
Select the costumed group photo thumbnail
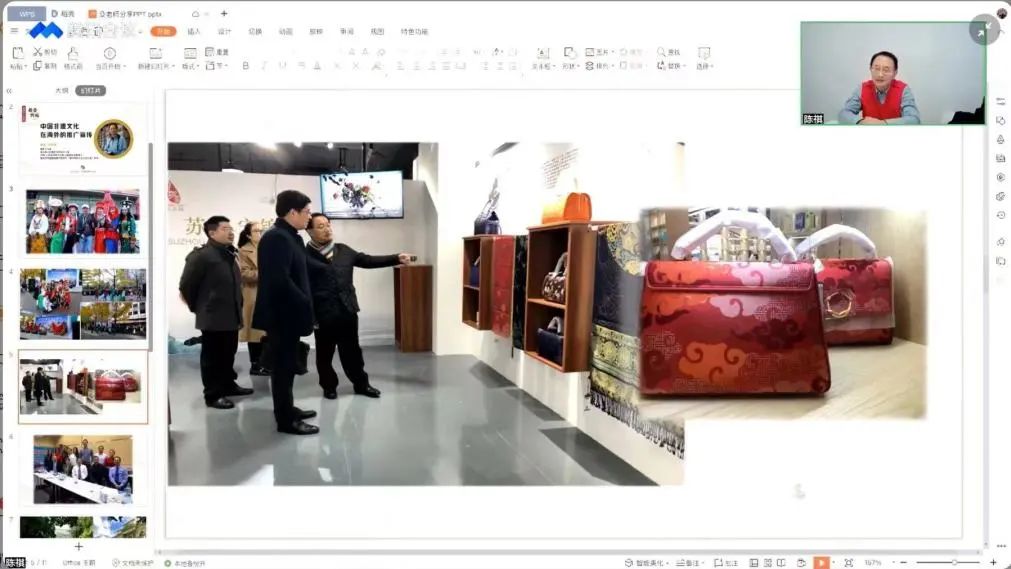(83, 221)
